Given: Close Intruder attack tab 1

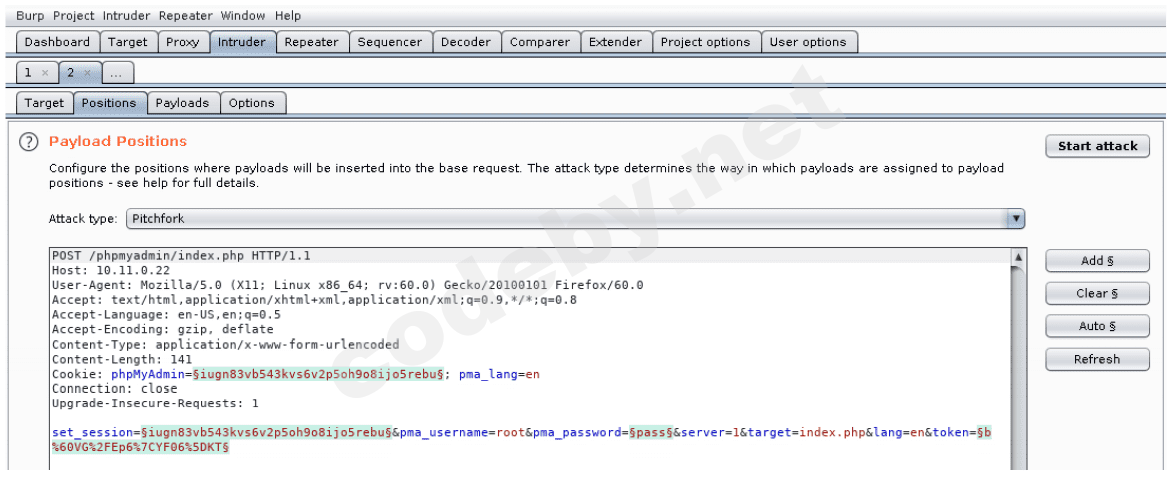Looking at the screenshot, I should [45, 72].
